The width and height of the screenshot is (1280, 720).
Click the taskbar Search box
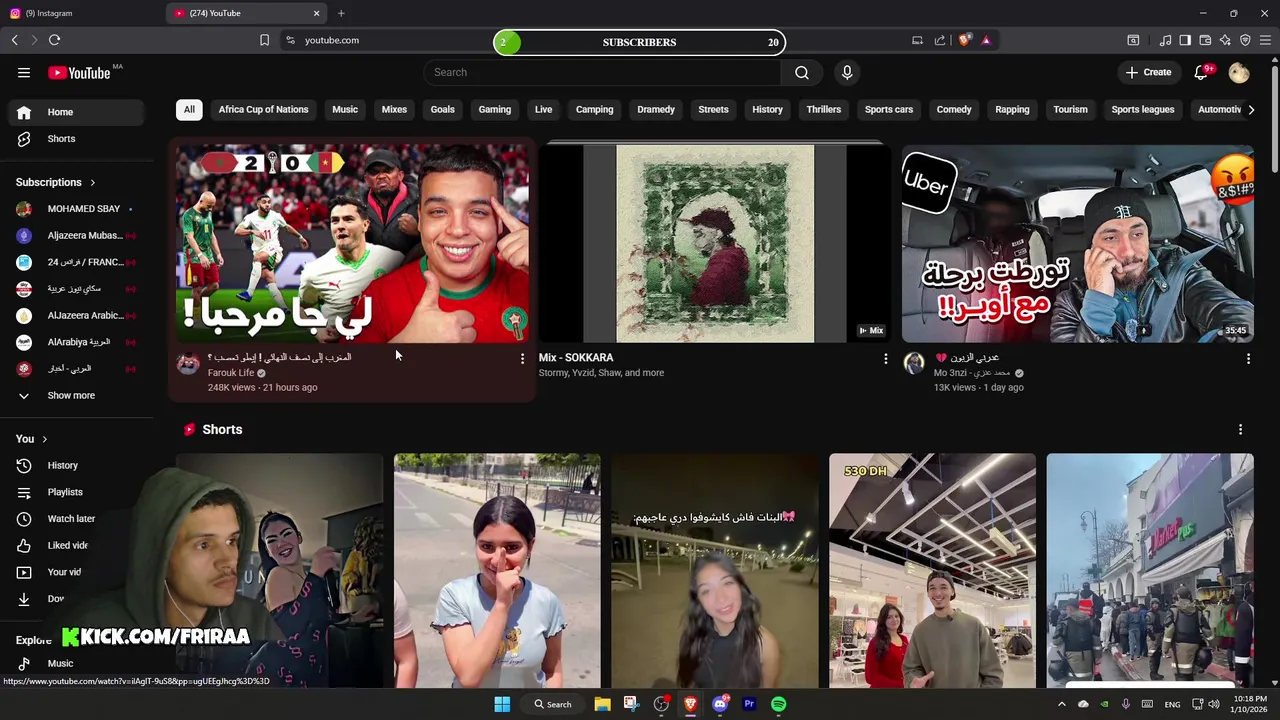tap(553, 704)
